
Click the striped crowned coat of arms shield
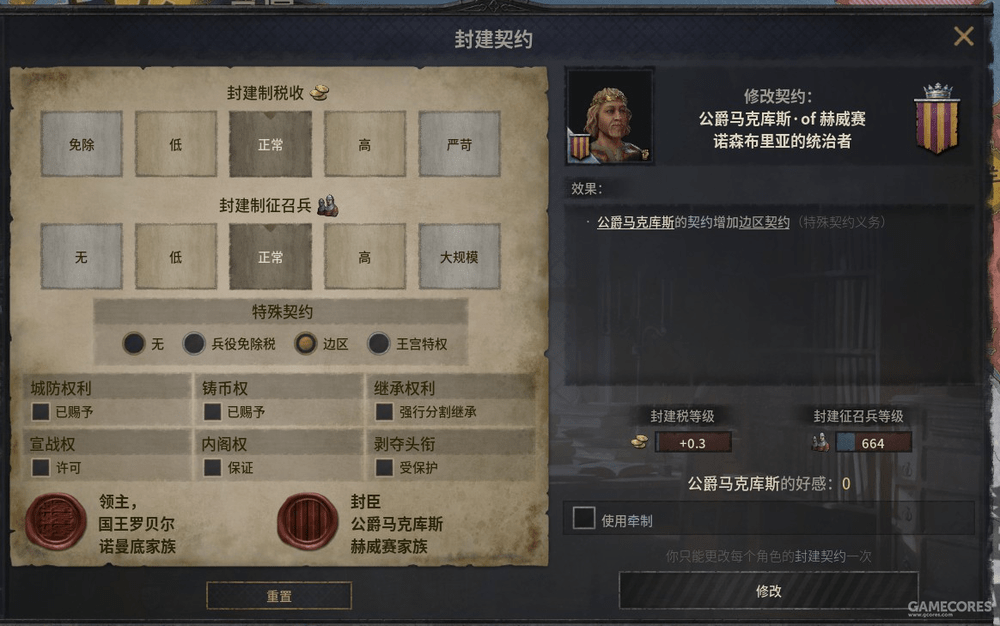pos(936,119)
